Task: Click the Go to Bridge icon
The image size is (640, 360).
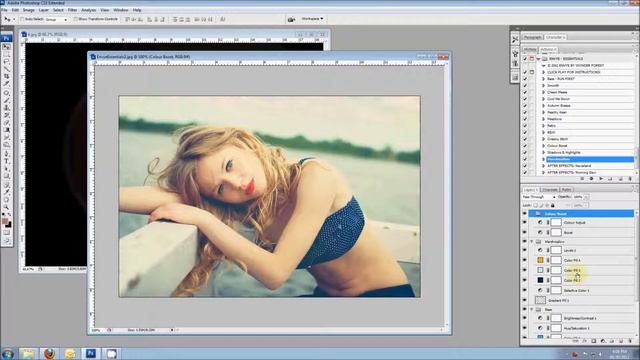Action: tap(291, 19)
